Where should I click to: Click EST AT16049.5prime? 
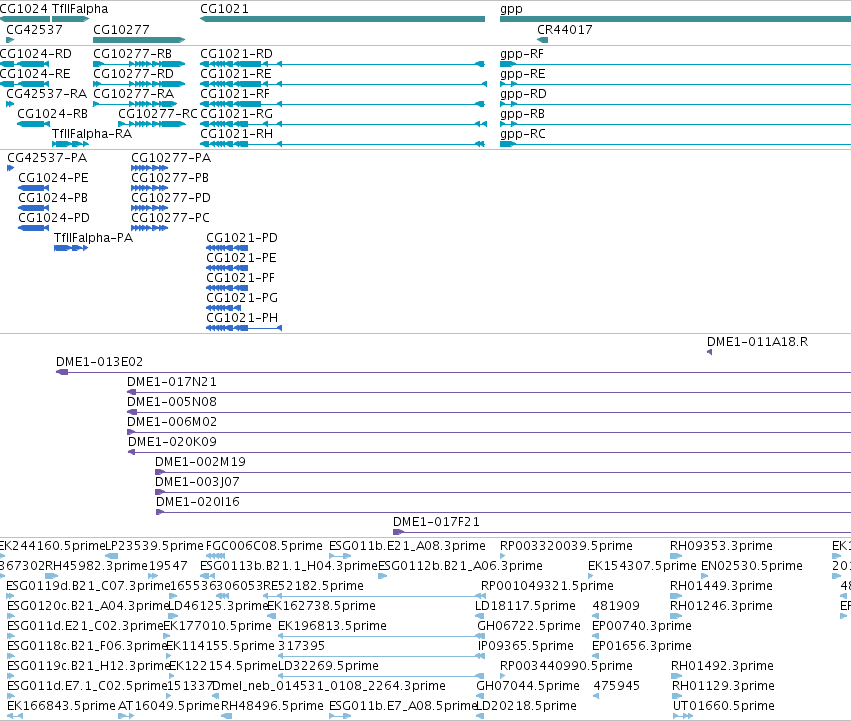point(169,706)
